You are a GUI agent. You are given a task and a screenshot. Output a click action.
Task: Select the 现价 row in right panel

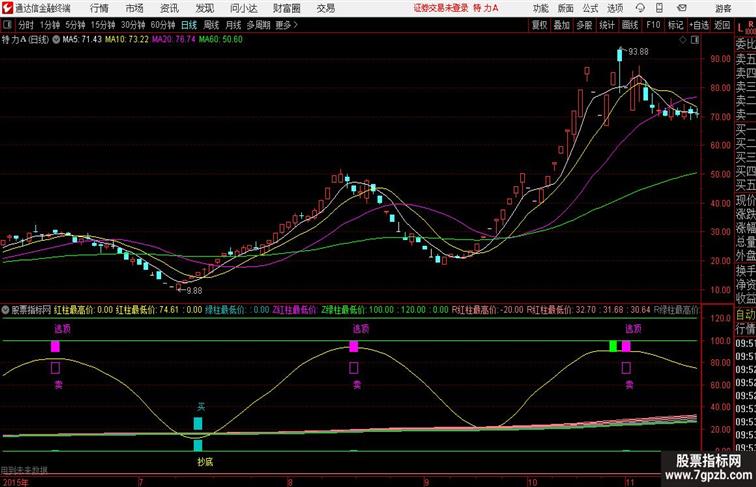tap(745, 200)
